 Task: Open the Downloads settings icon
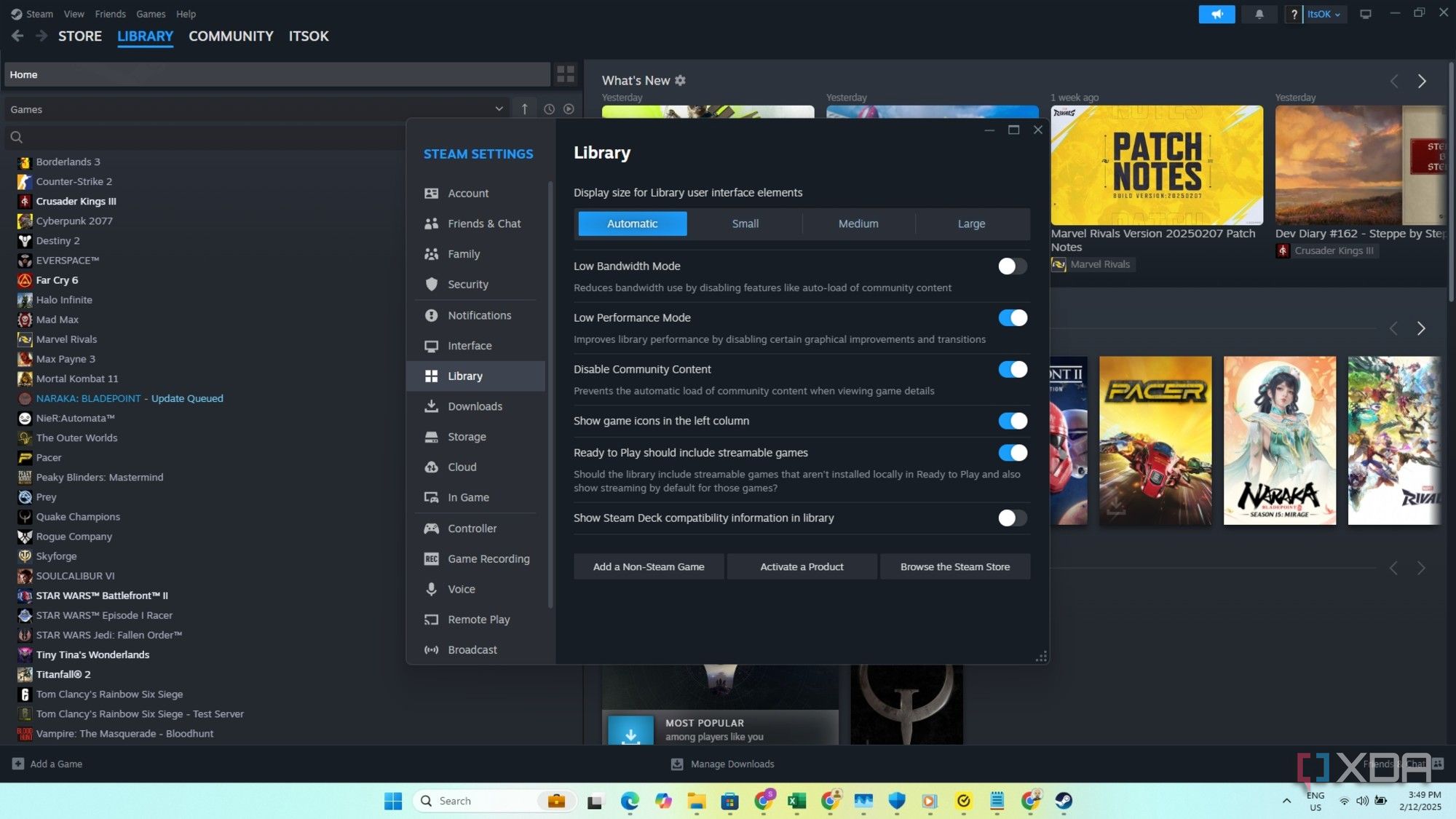click(x=431, y=406)
